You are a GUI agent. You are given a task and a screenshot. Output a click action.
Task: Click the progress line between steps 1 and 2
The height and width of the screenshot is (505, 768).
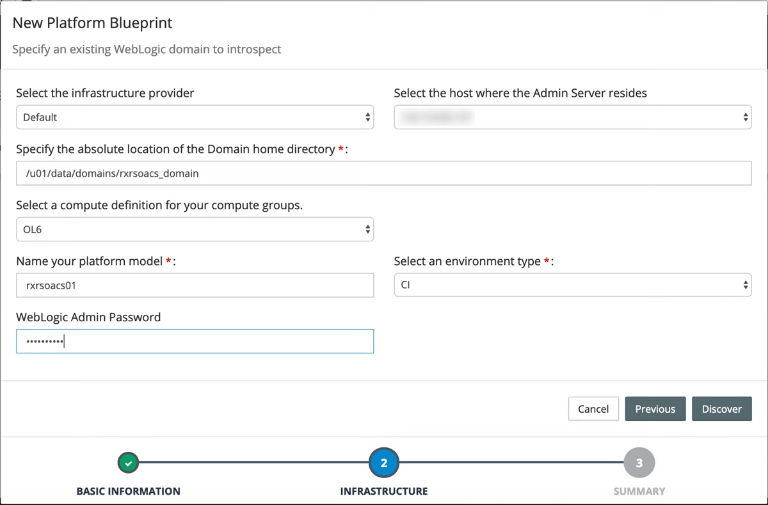[x=256, y=462]
